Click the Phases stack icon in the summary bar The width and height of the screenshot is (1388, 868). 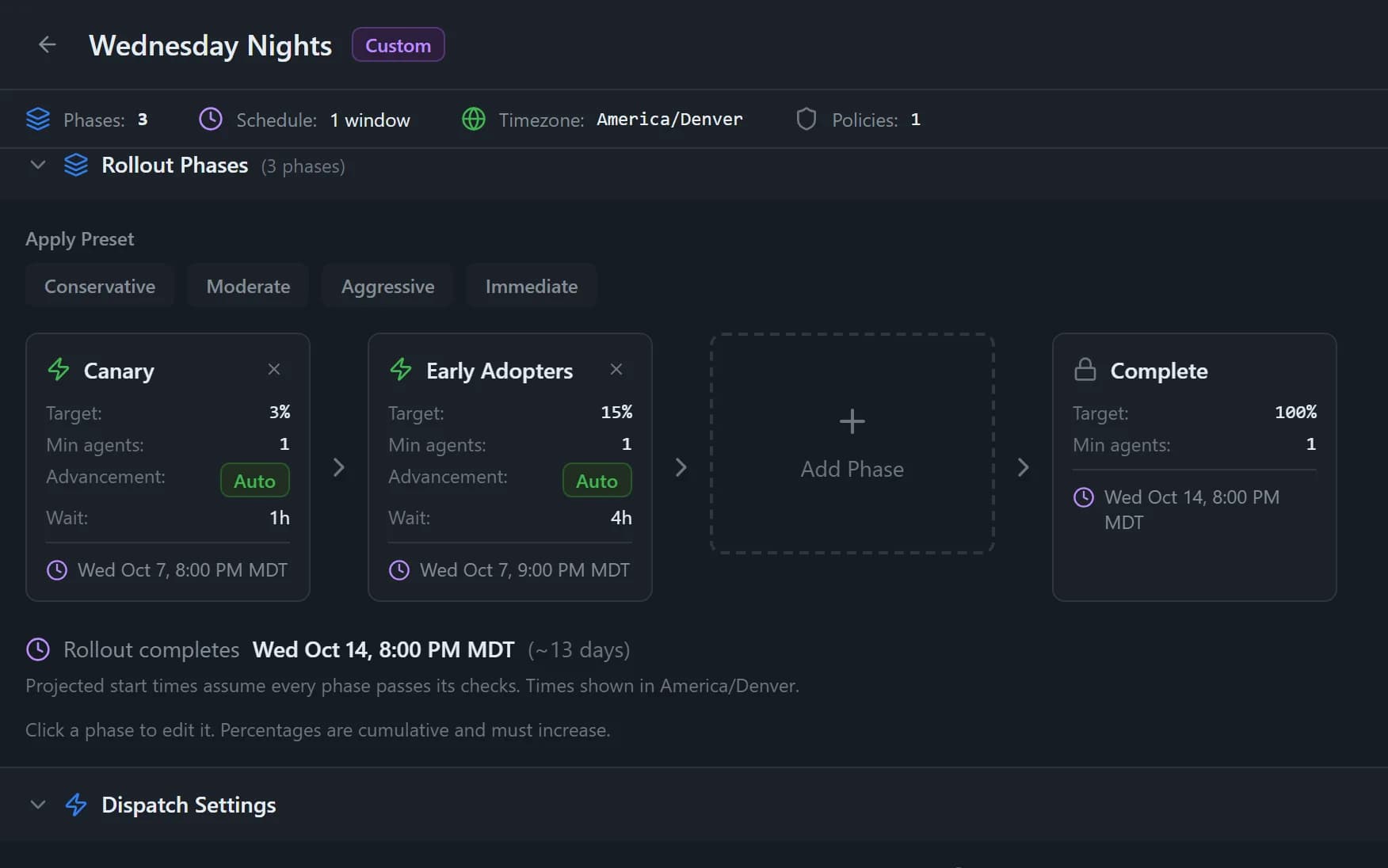click(38, 120)
